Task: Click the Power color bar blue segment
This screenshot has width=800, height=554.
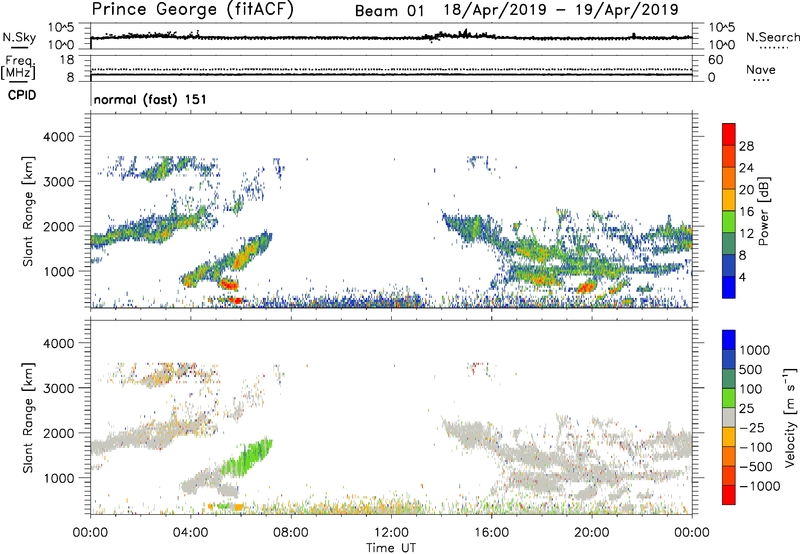Action: point(729,287)
